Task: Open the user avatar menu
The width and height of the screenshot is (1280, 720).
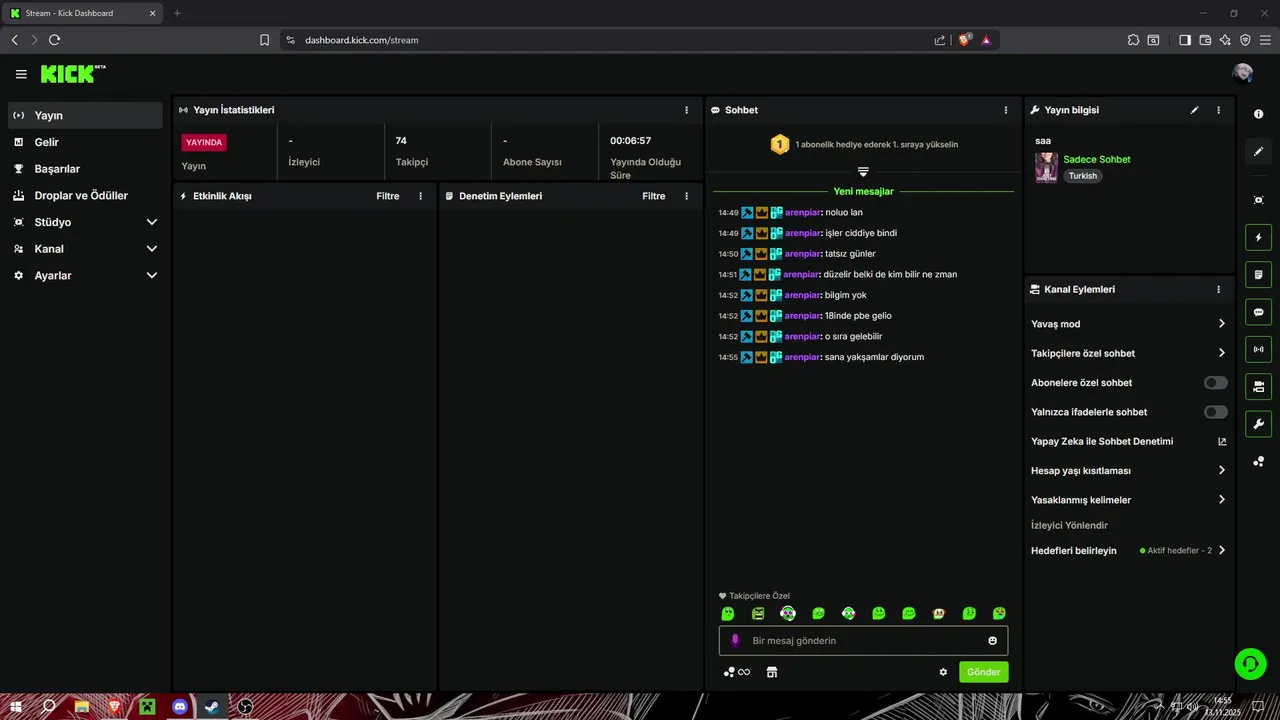Action: coord(1243,73)
